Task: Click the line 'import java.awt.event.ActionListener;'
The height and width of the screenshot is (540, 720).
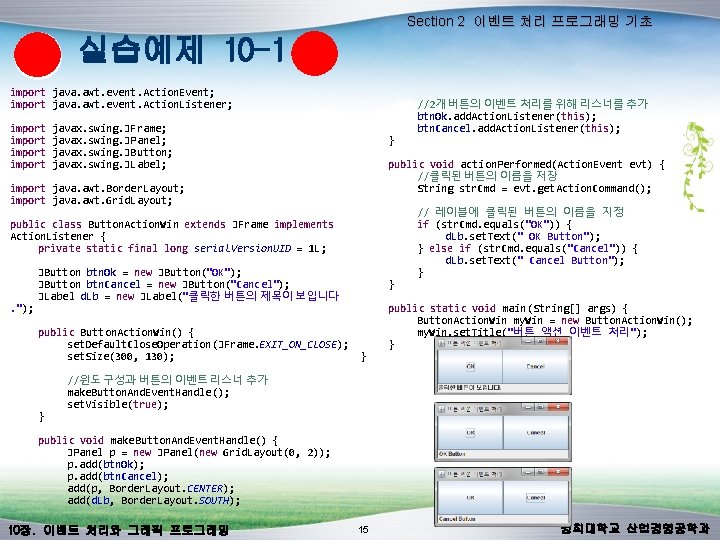Action: [x=121, y=105]
